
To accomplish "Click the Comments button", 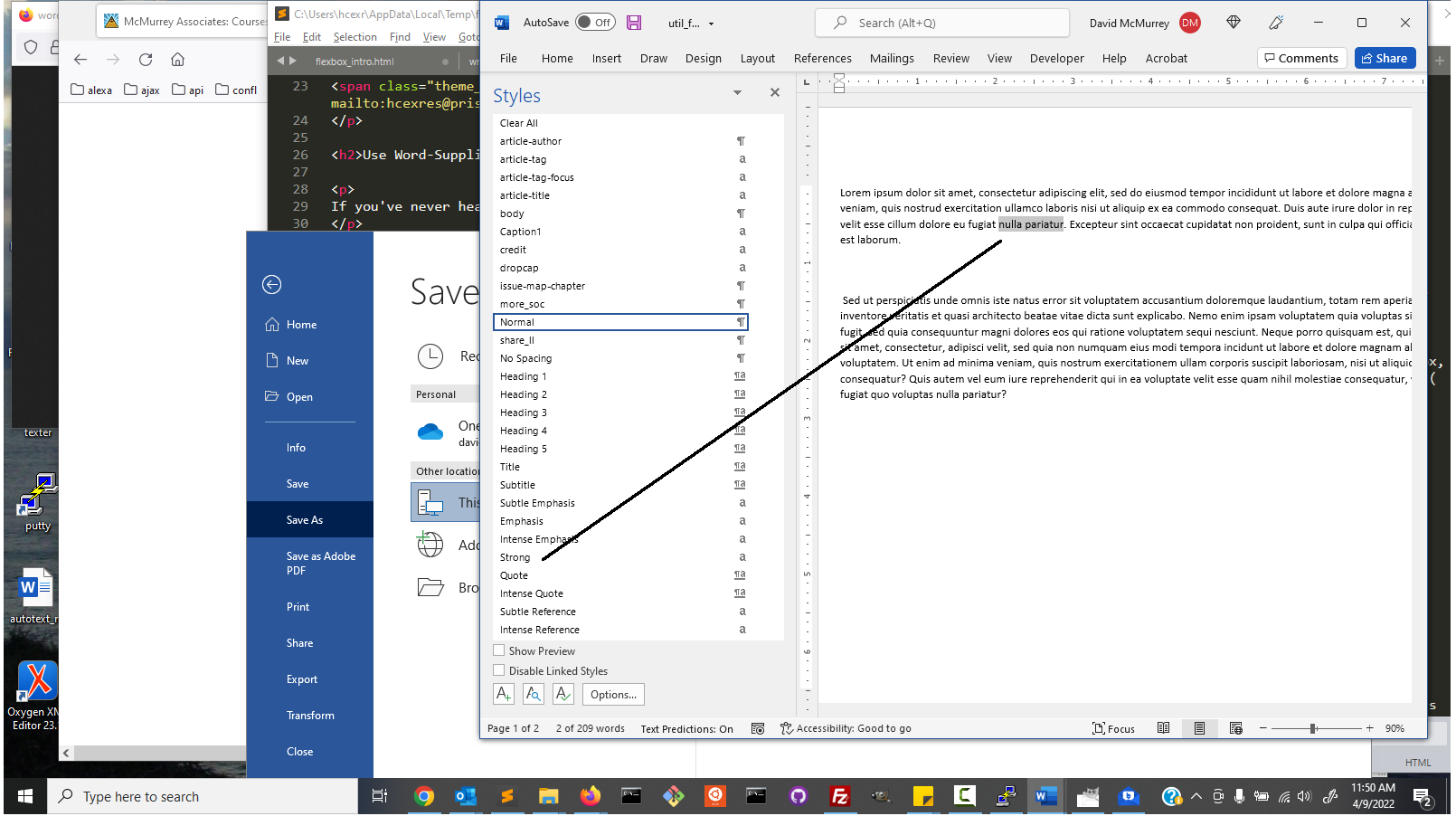I will coord(1301,58).
